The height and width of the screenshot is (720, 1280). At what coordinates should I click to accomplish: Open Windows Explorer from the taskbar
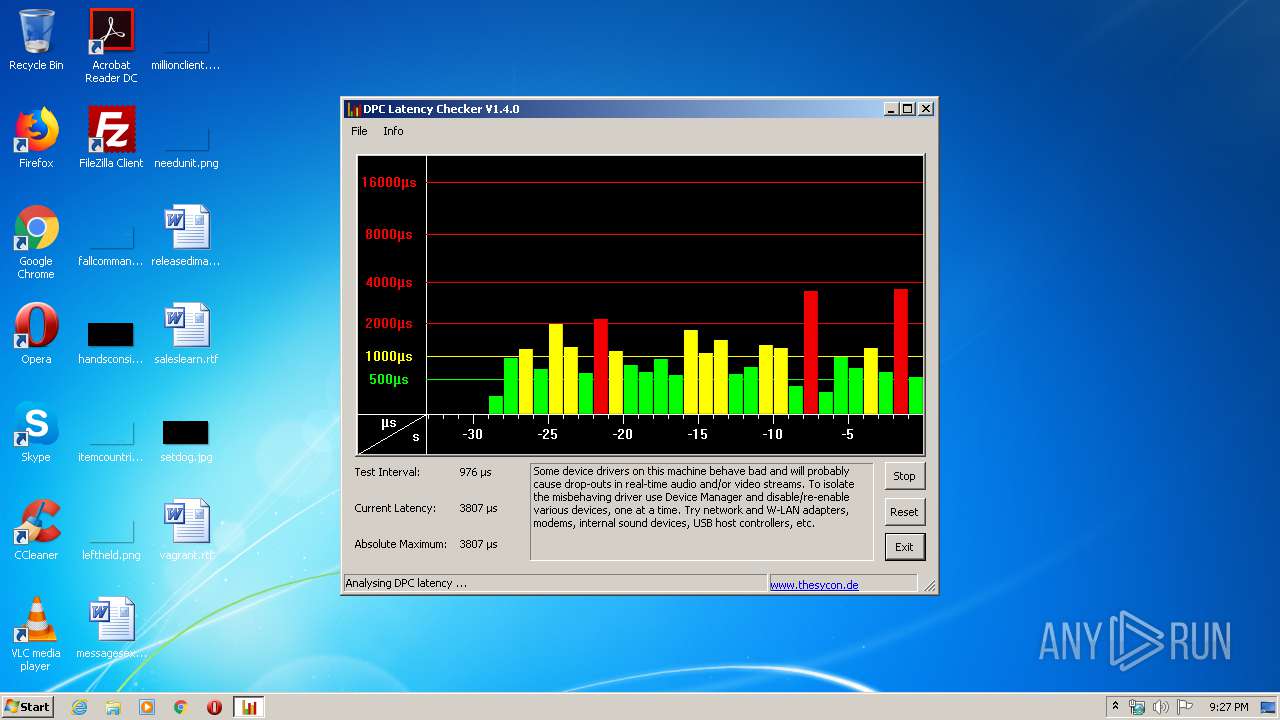tap(113, 707)
